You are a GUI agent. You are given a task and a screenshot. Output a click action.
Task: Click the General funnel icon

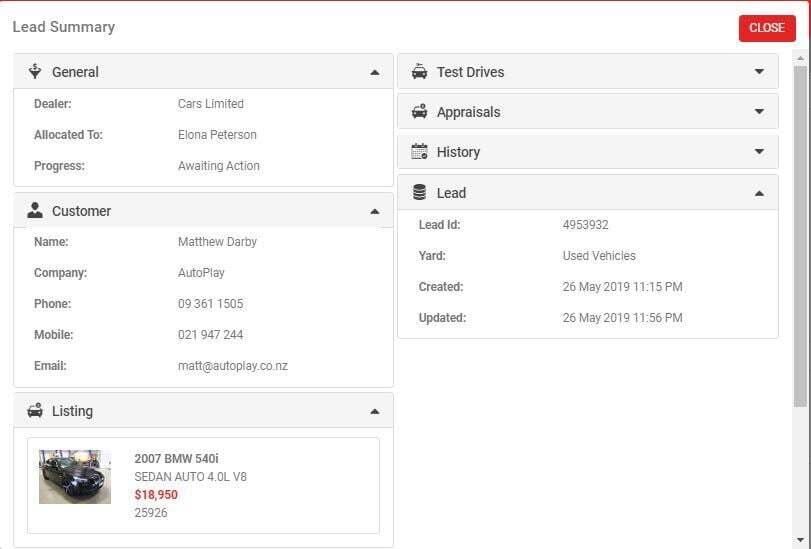tap(35, 71)
